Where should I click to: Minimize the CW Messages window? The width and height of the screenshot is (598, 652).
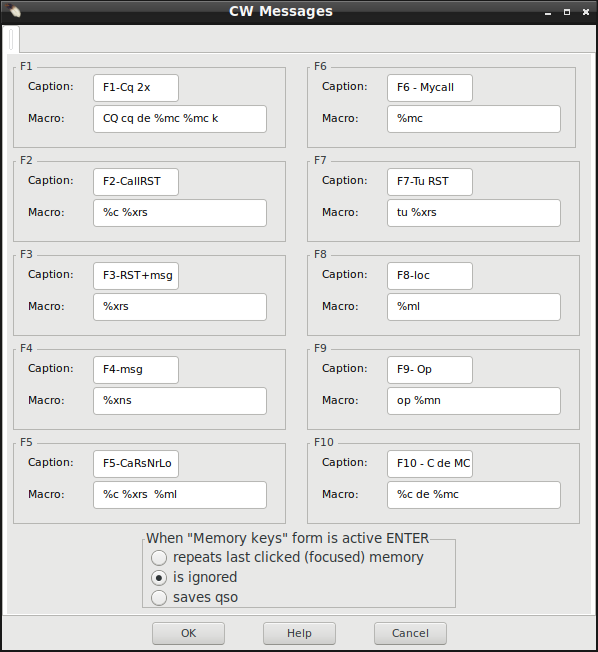(x=548, y=12)
